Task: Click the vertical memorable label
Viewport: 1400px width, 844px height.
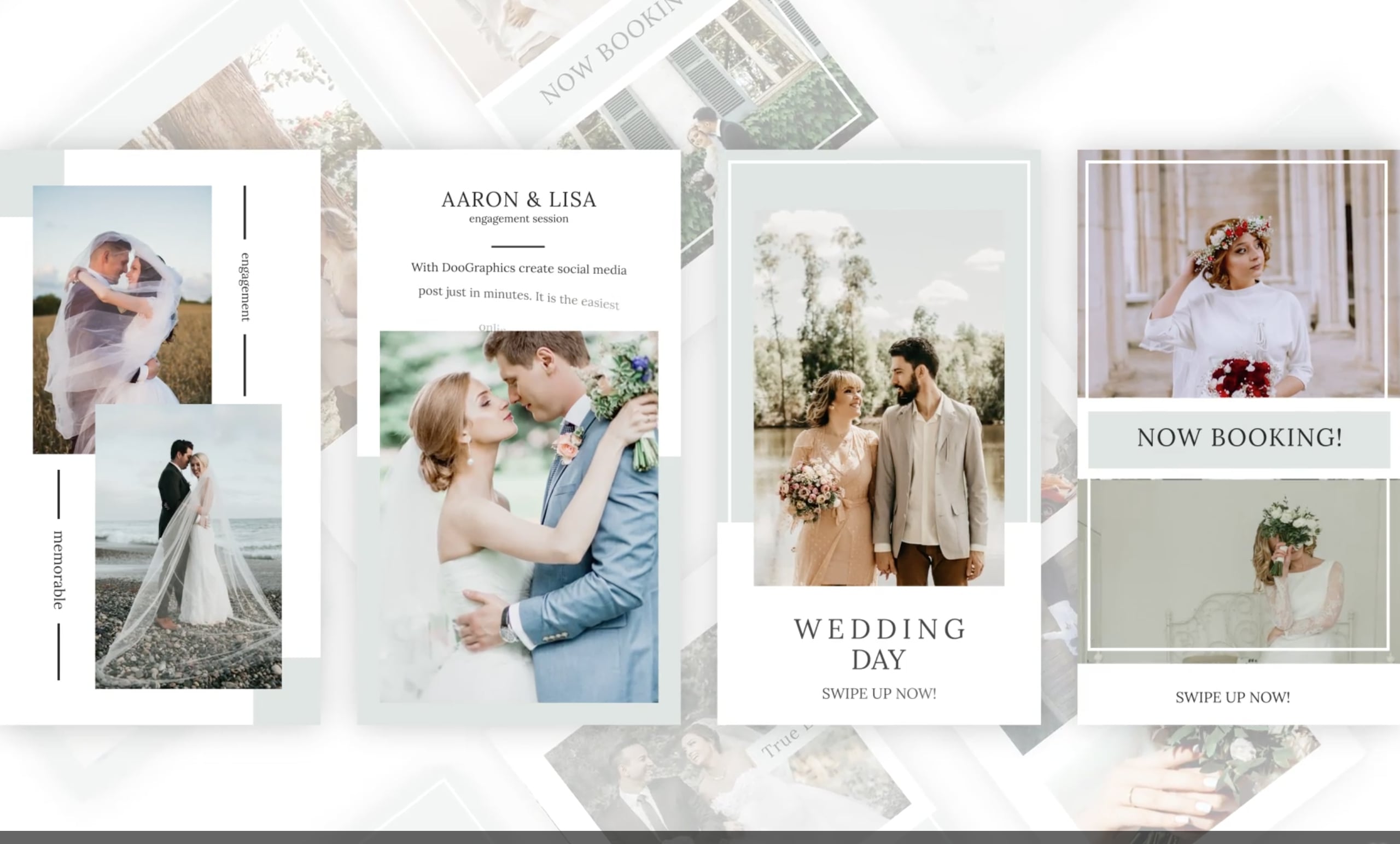Action: (59, 570)
